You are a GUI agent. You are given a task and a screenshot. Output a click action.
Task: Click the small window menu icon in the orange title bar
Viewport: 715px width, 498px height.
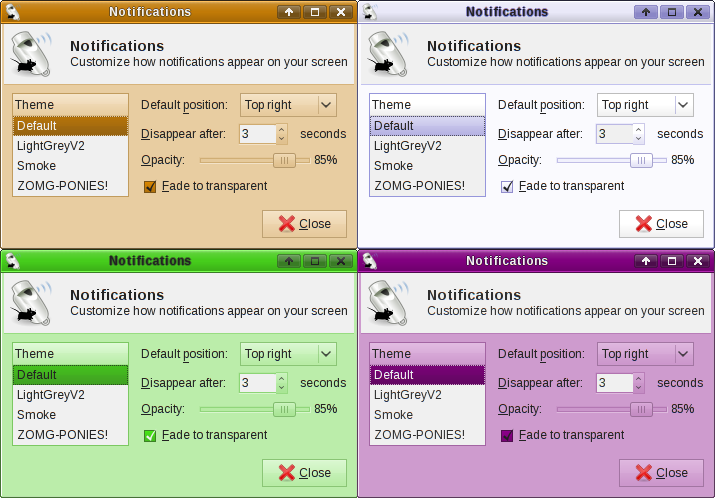click(x=13, y=12)
